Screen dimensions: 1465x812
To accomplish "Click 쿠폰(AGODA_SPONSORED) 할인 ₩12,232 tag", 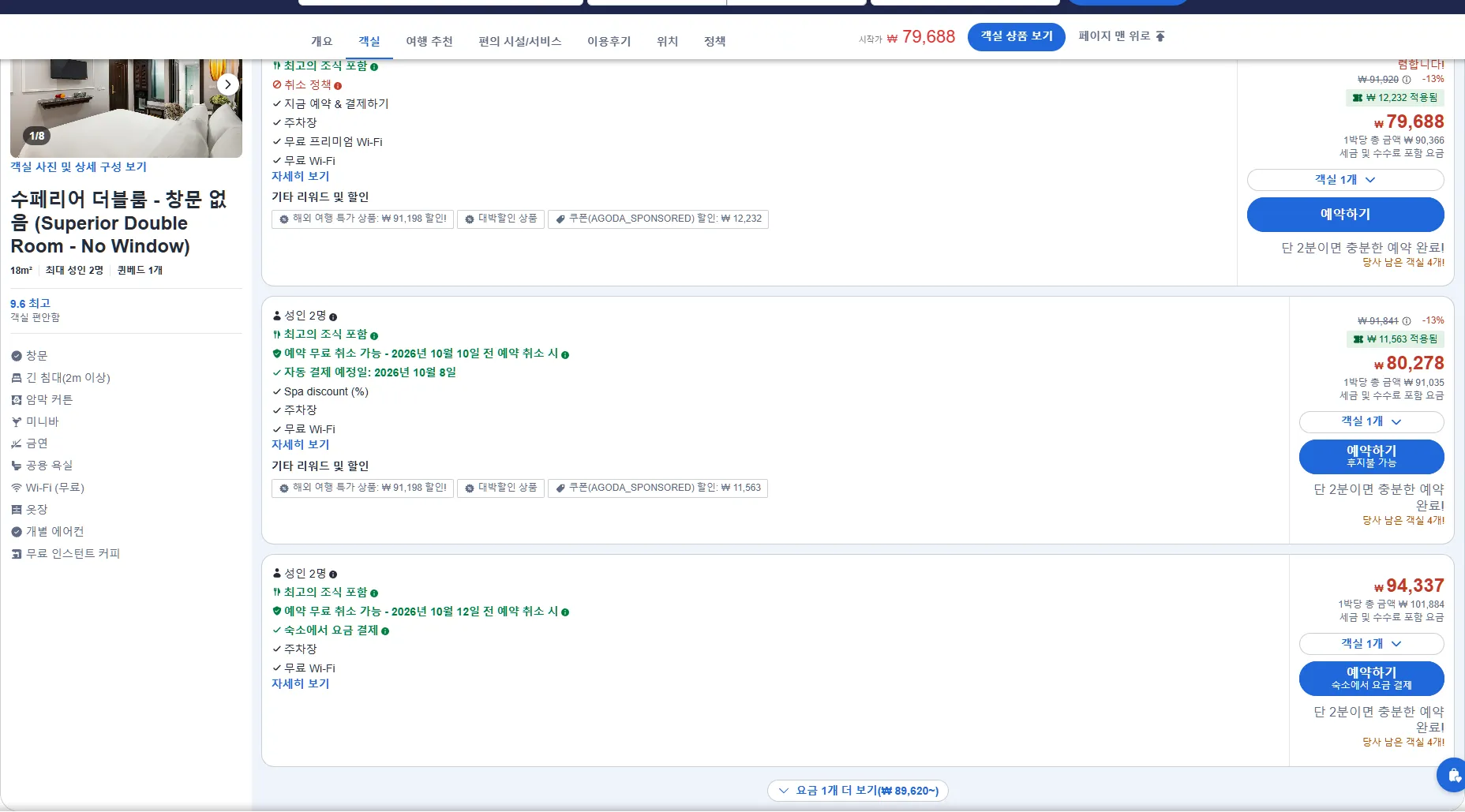I will click(658, 219).
